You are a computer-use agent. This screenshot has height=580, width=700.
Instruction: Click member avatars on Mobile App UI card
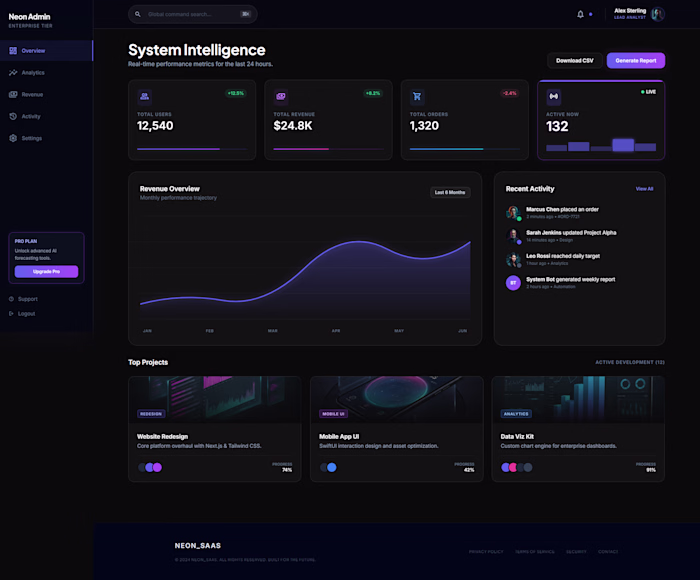pos(329,467)
